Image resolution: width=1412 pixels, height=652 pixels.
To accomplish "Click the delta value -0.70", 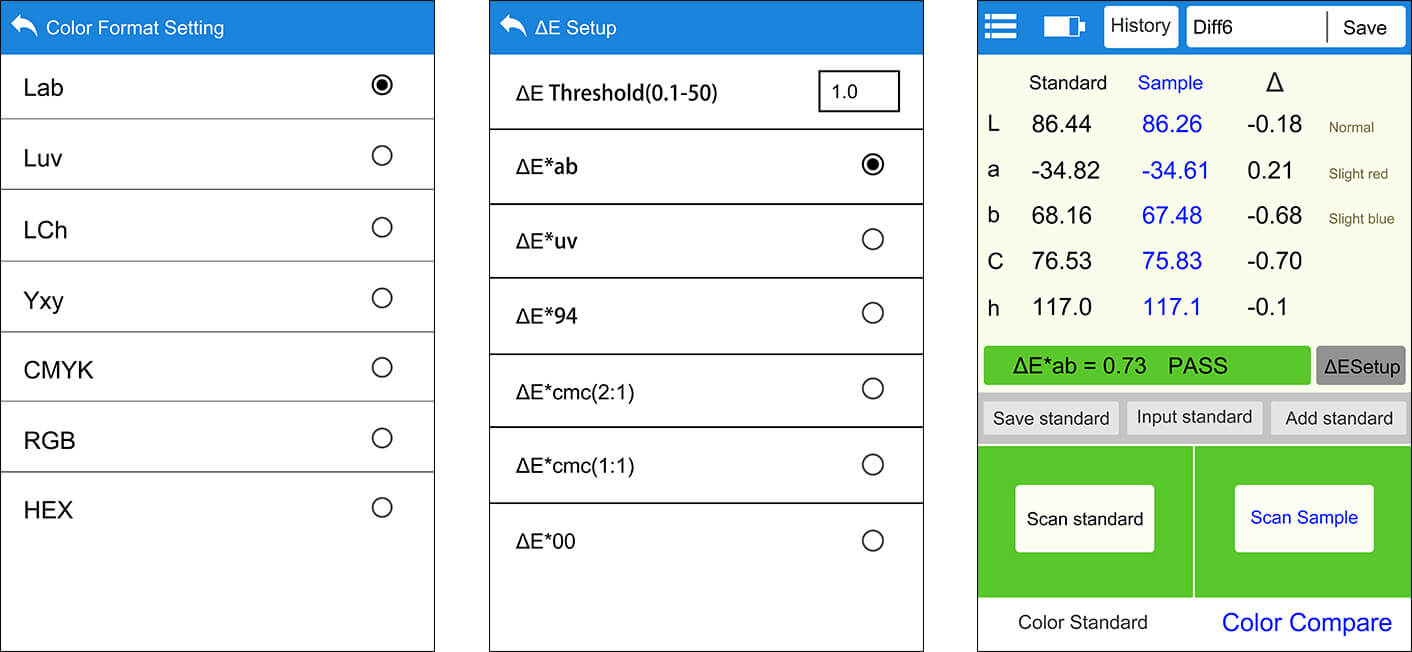I will pos(1274,262).
